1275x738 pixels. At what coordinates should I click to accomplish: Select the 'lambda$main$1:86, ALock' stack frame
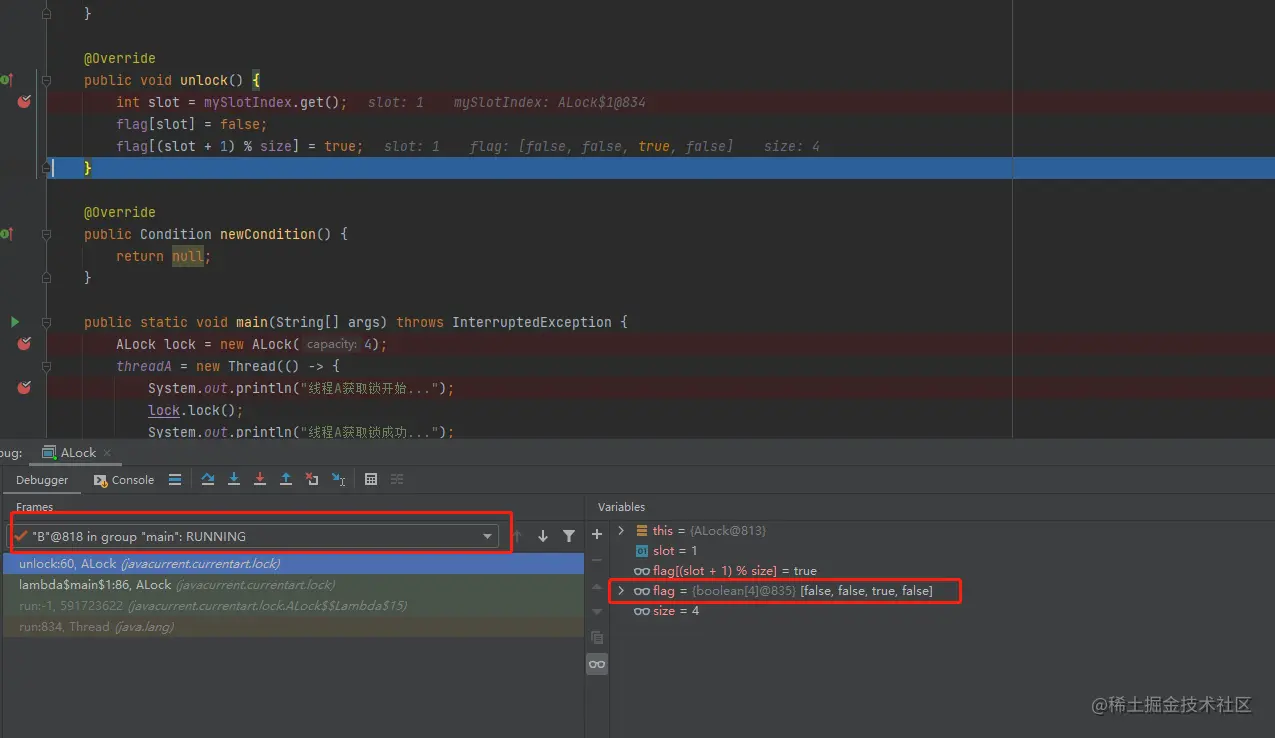(293, 585)
